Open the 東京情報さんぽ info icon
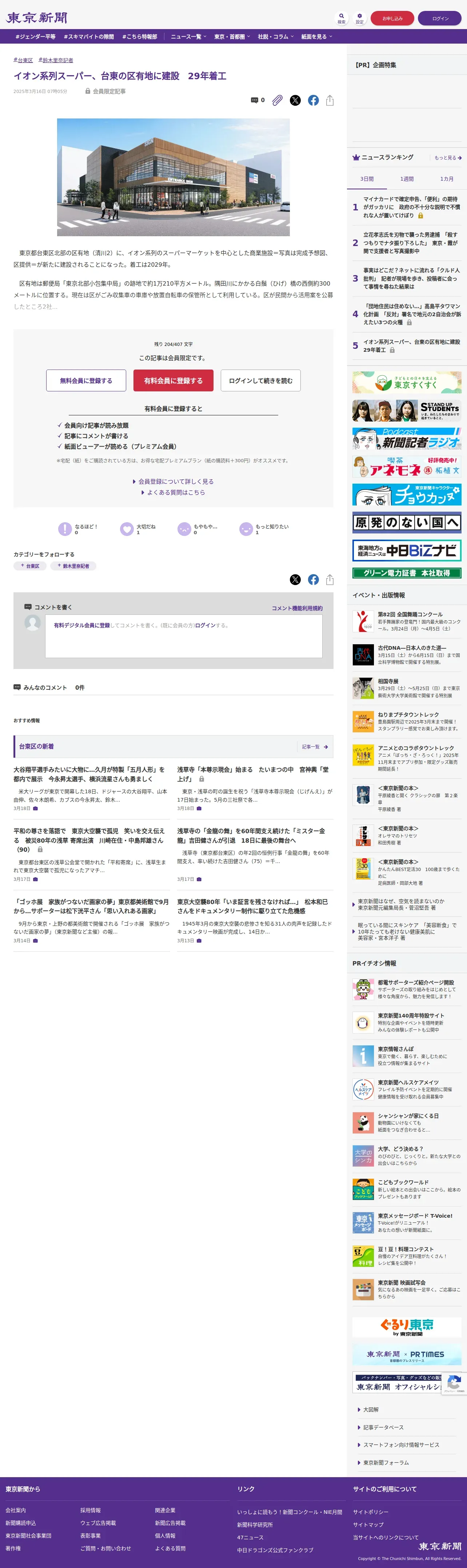Image resolution: width=467 pixels, height=1568 pixels. (363, 1056)
